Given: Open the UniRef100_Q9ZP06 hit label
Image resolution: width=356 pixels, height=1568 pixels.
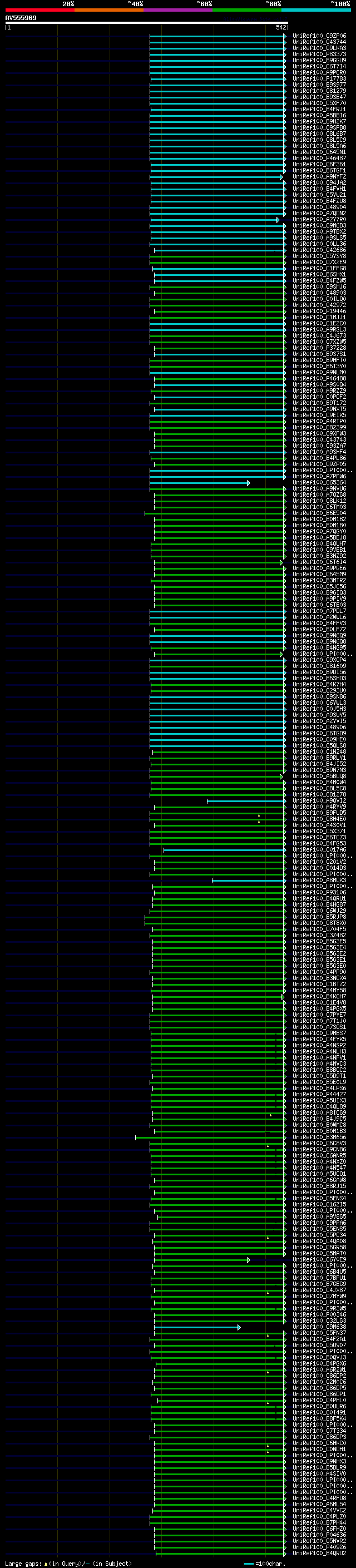Looking at the screenshot, I should (319, 36).
